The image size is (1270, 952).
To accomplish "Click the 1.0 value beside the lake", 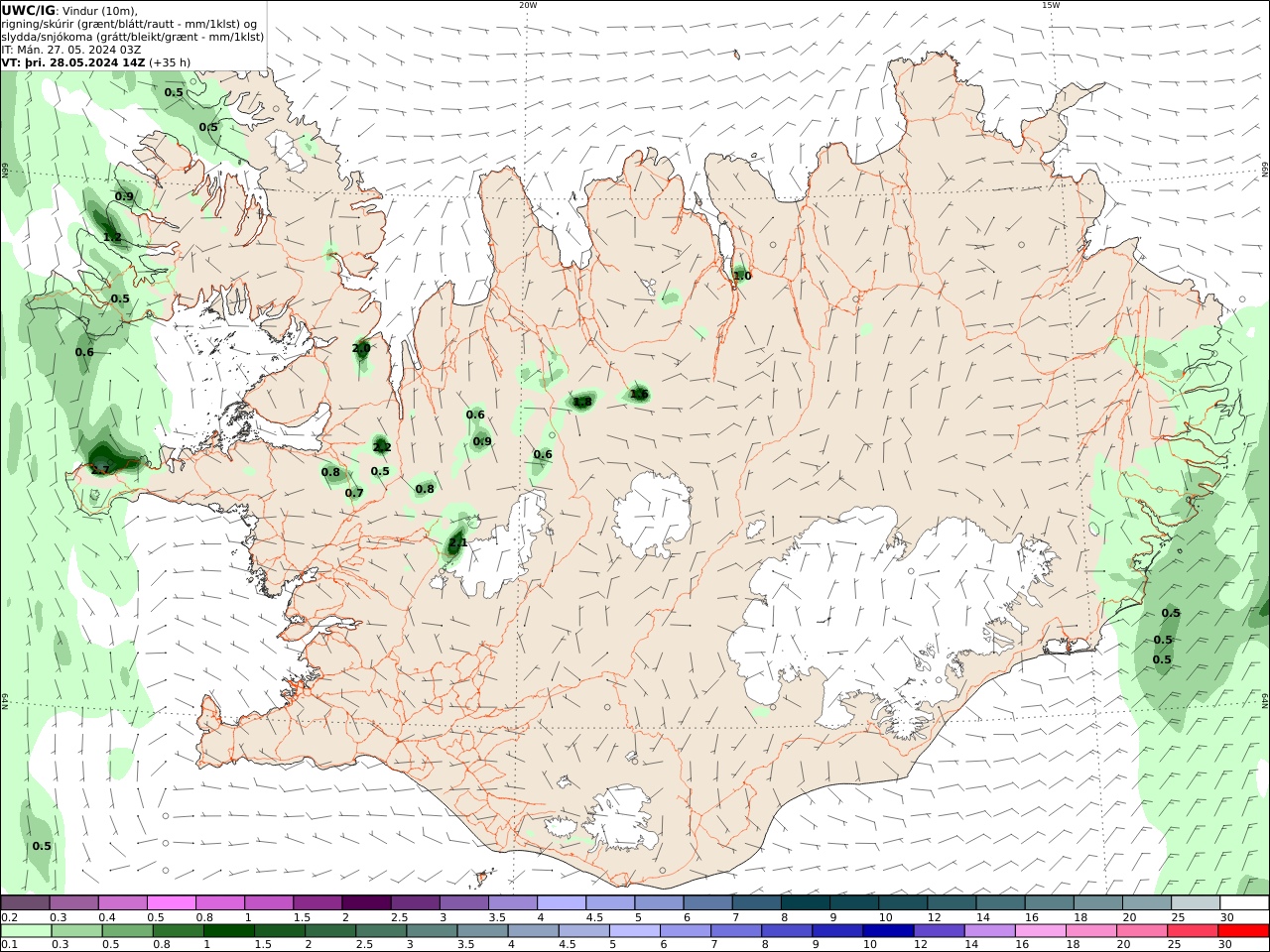I will click(742, 276).
